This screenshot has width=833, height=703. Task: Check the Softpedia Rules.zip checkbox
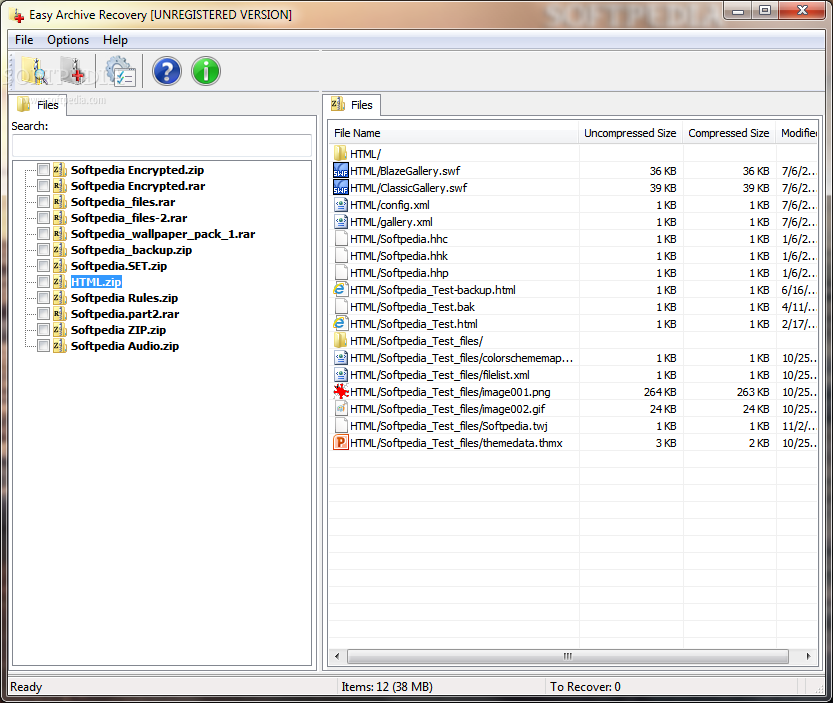(44, 298)
